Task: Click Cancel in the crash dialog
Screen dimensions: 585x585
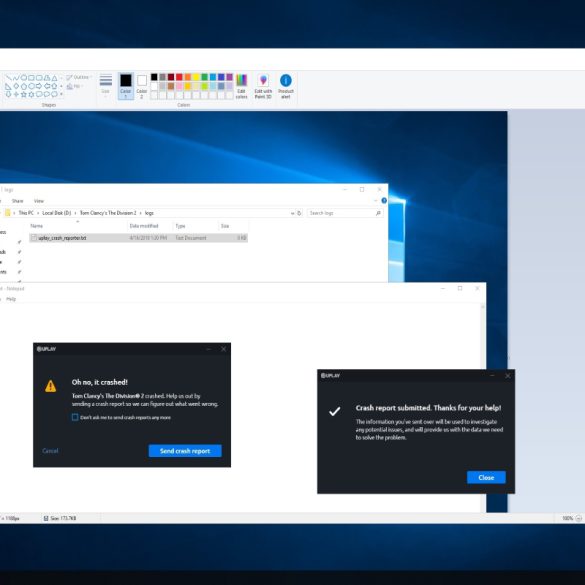Action: (50, 451)
